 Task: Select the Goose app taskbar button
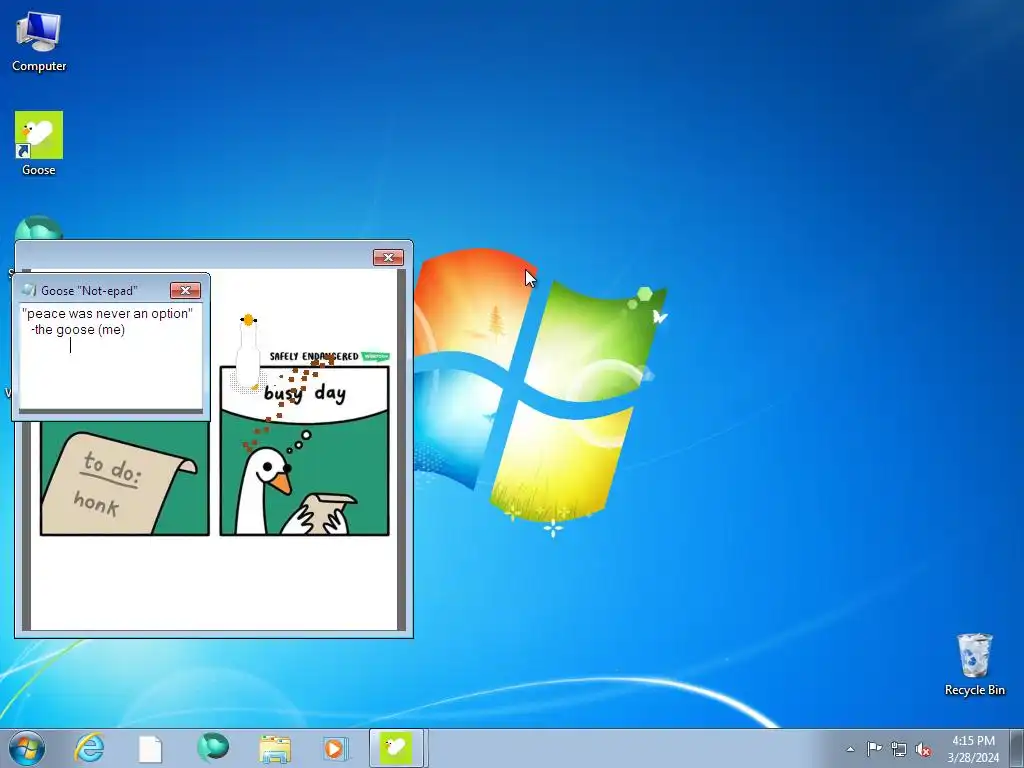pos(396,748)
